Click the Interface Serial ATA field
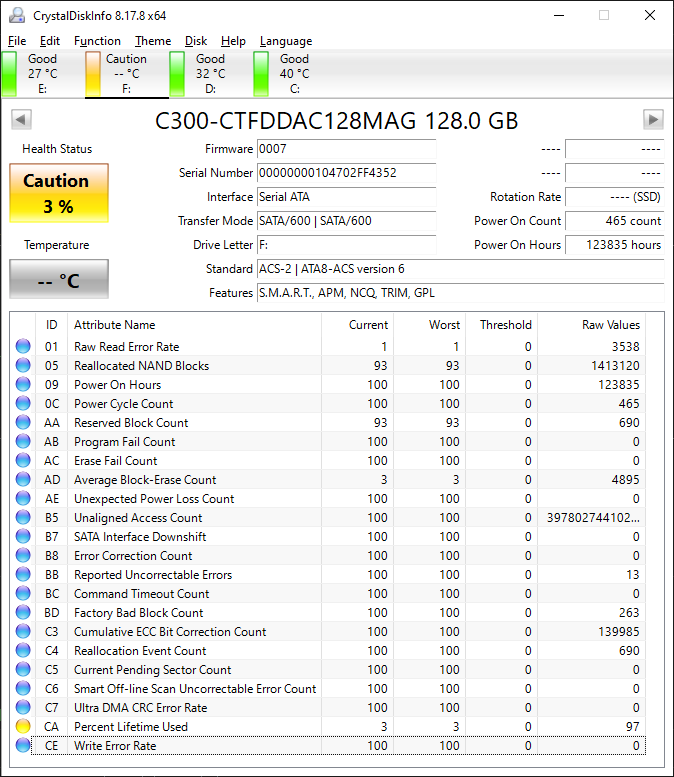The height and width of the screenshot is (777, 674). [346, 197]
